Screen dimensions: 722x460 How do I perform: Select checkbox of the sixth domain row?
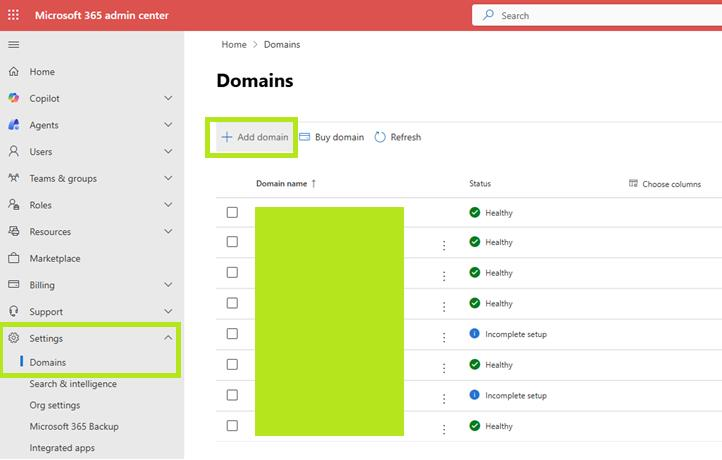(x=232, y=364)
